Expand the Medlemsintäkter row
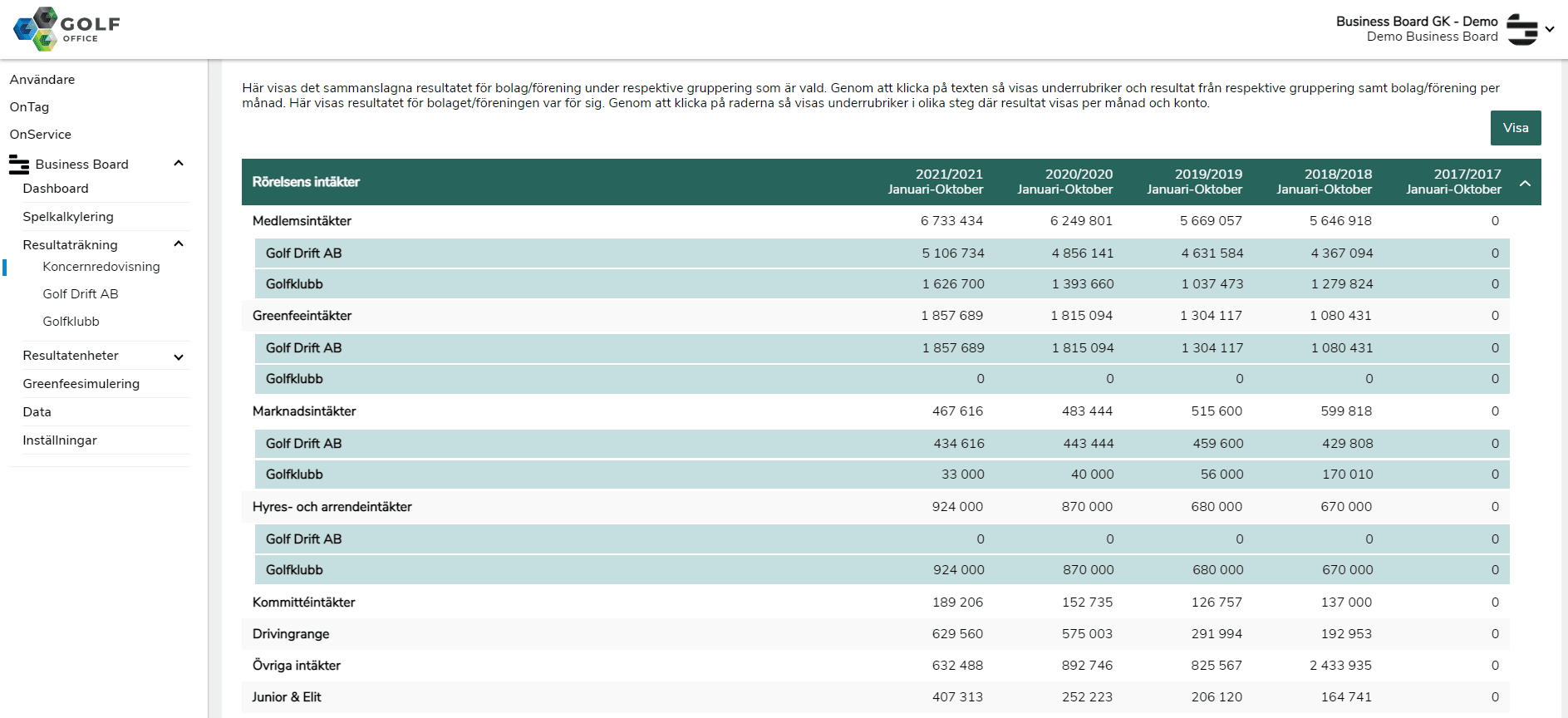Image resolution: width=1568 pixels, height=718 pixels. (302, 221)
